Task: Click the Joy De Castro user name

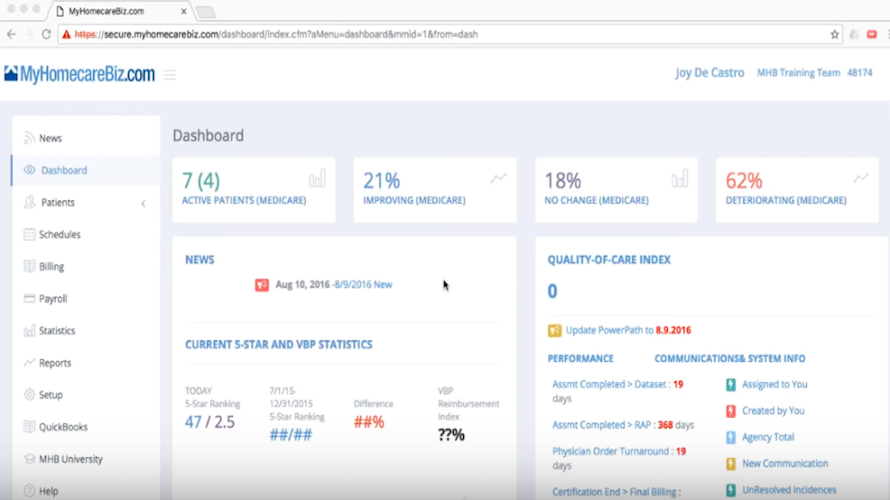Action: click(x=710, y=73)
